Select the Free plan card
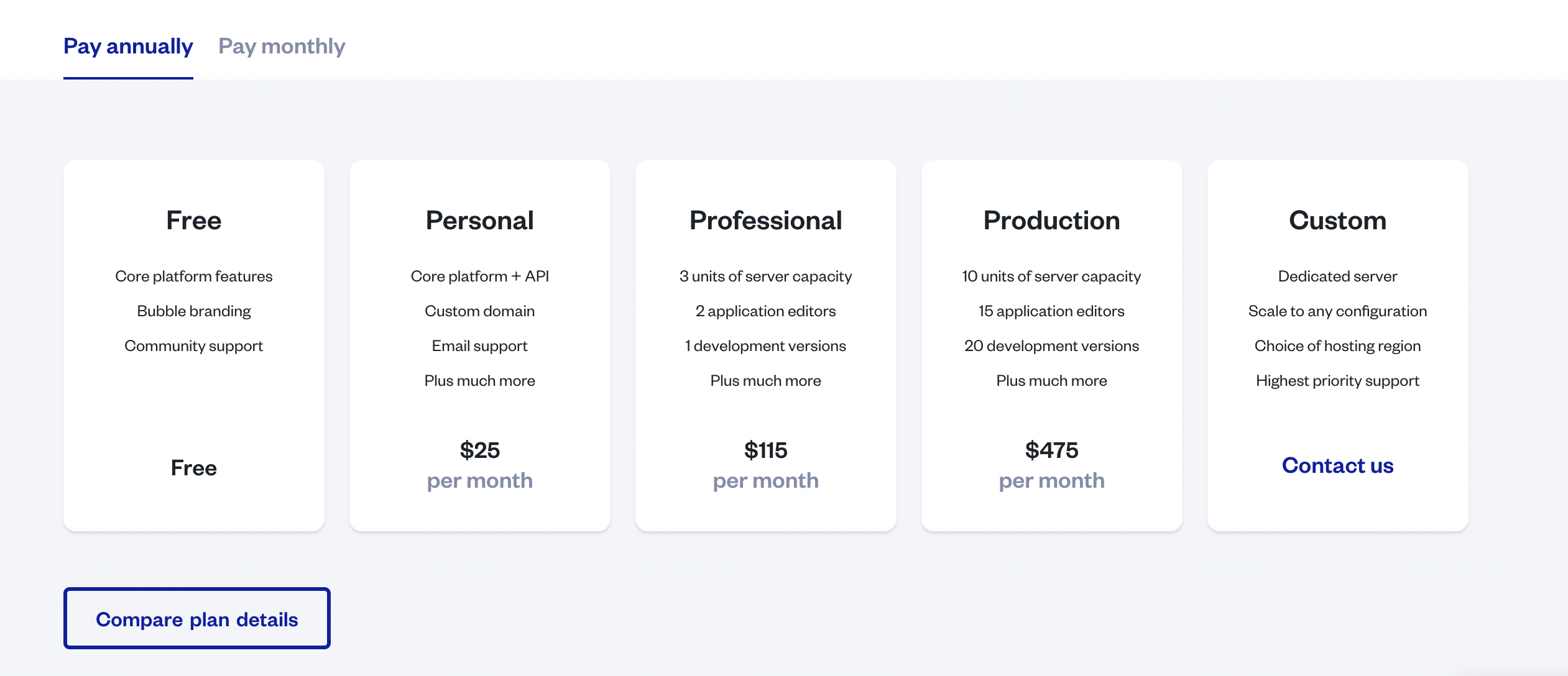The width and height of the screenshot is (1568, 676). [193, 345]
